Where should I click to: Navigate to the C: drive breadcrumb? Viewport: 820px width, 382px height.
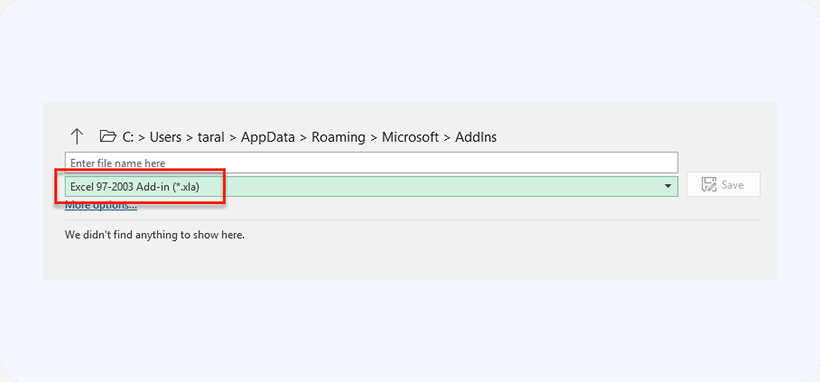pos(128,137)
